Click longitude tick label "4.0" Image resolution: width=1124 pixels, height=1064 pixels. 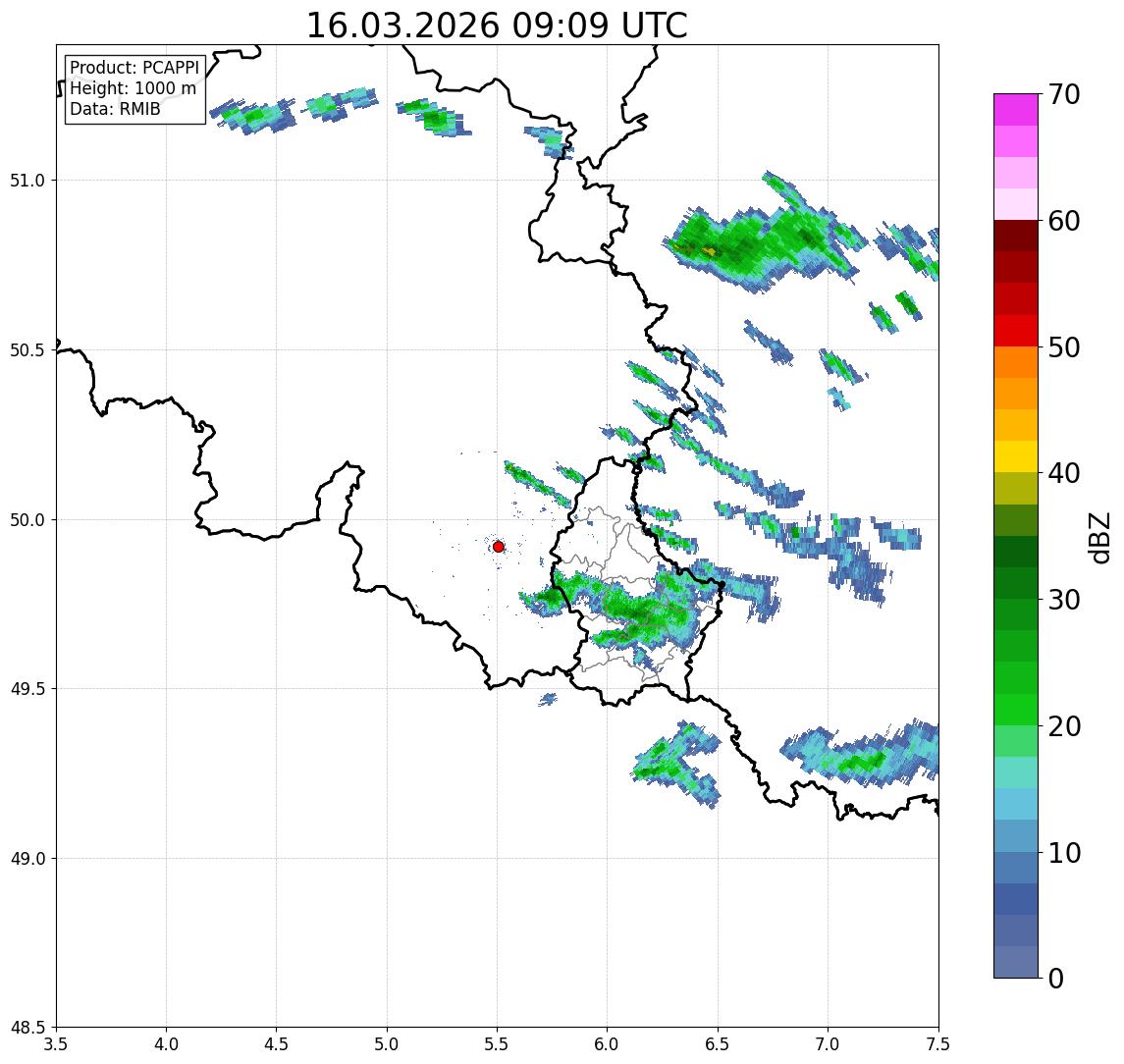(166, 1044)
